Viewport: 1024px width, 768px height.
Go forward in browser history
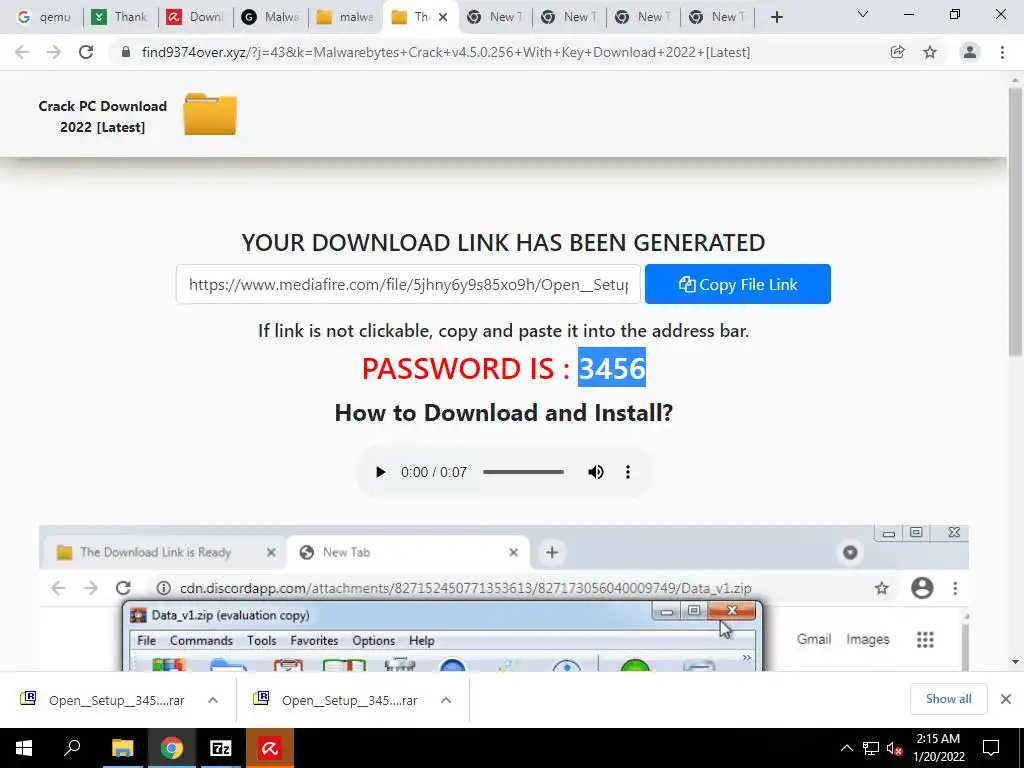54,52
